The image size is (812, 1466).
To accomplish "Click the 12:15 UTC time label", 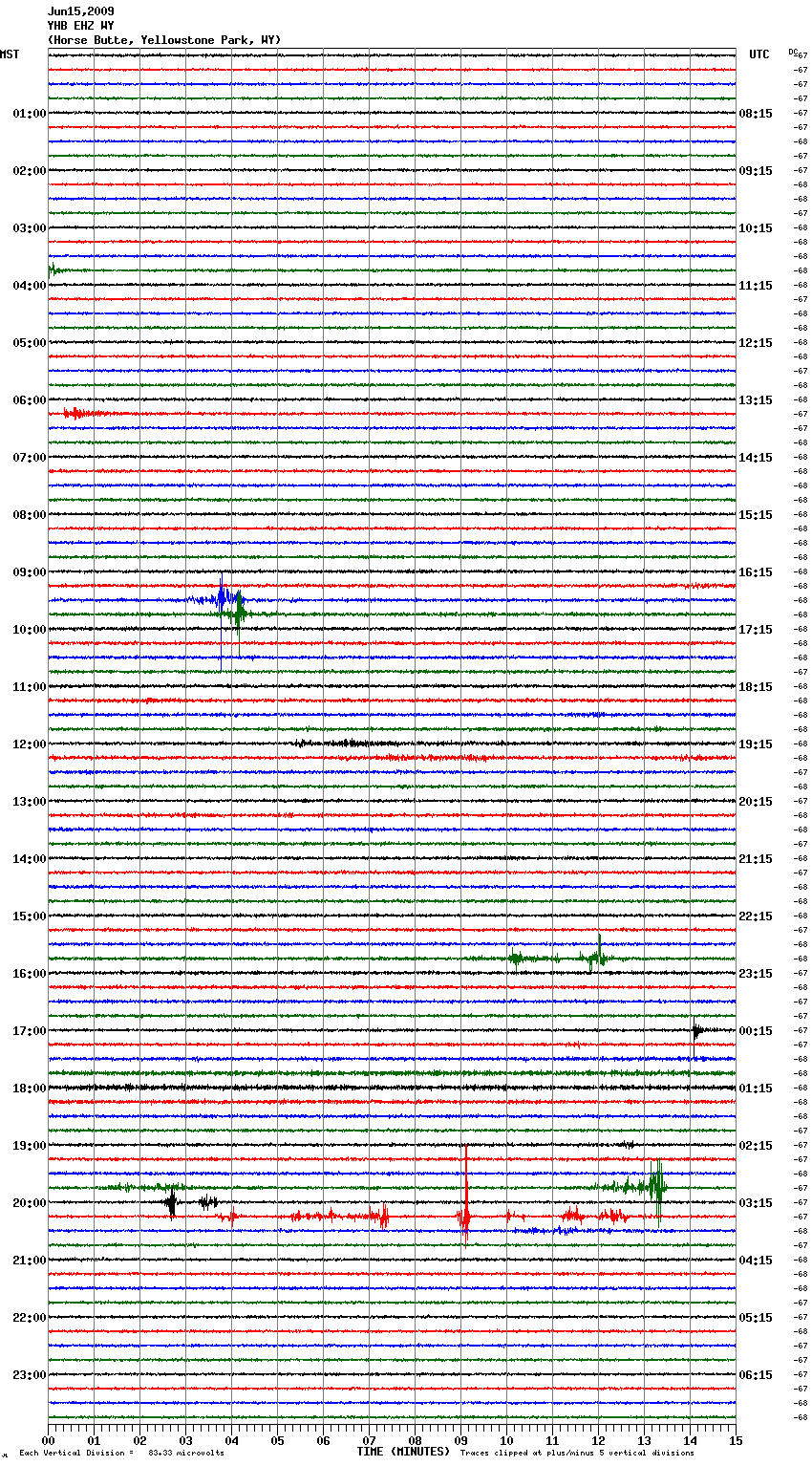I will (x=756, y=343).
